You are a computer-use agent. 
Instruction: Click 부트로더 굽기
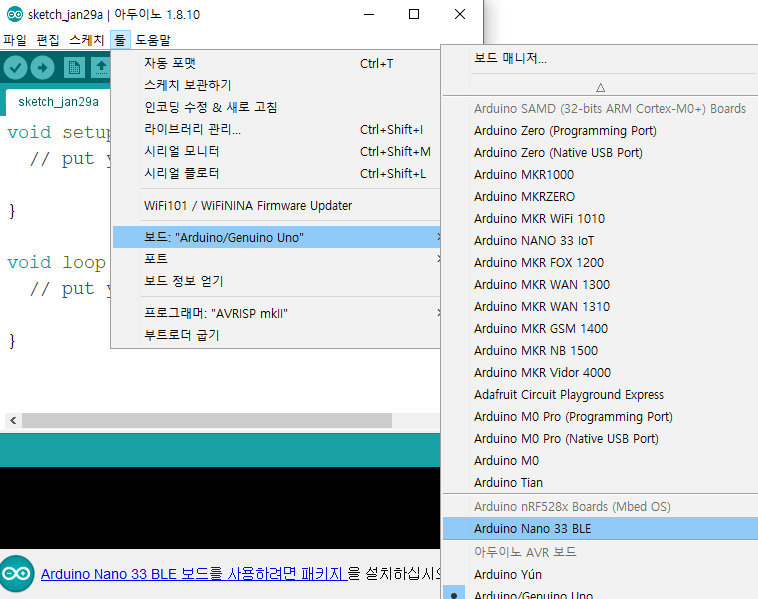pyautogui.click(x=277, y=335)
